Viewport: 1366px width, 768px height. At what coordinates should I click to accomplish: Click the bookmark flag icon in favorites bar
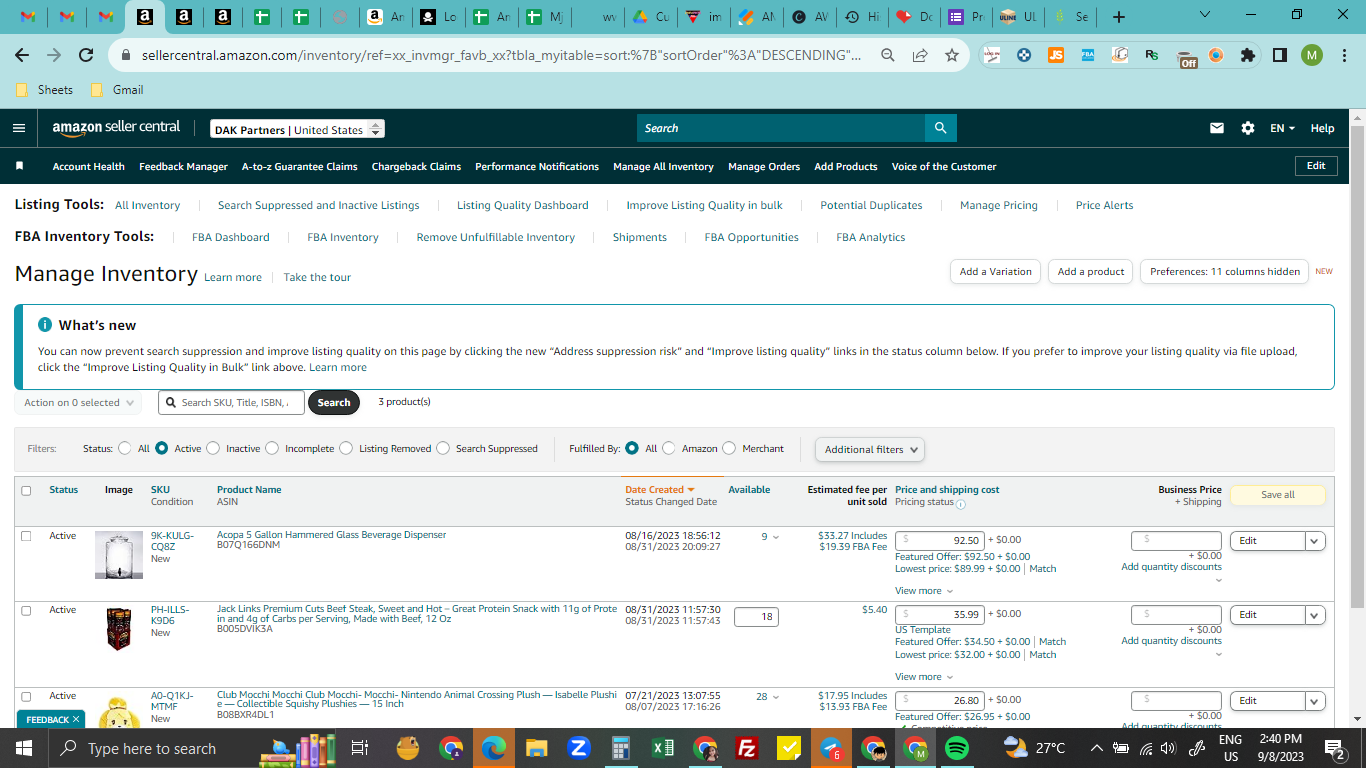point(19,166)
